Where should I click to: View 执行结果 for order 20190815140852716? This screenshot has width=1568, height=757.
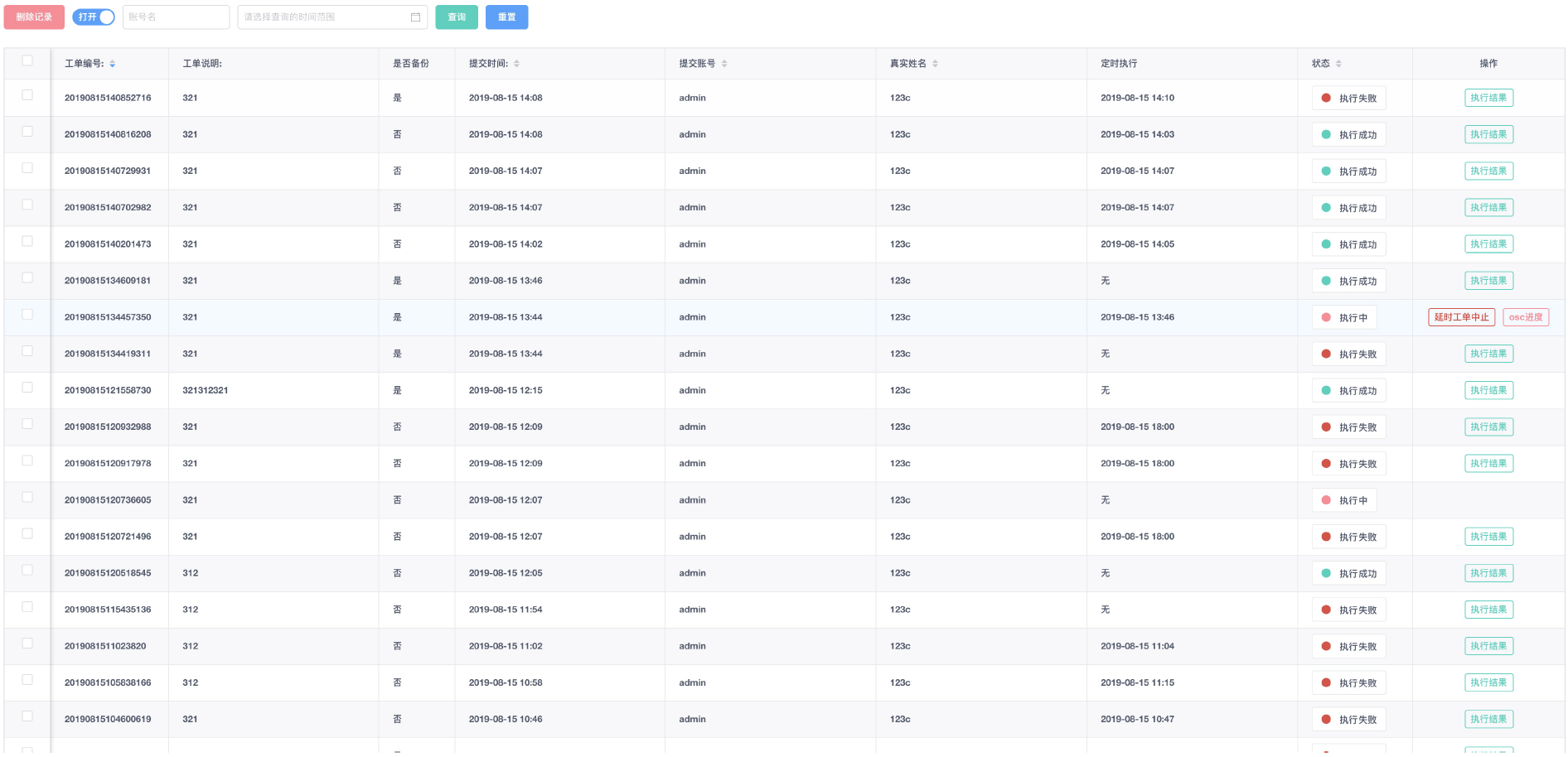[1488, 98]
